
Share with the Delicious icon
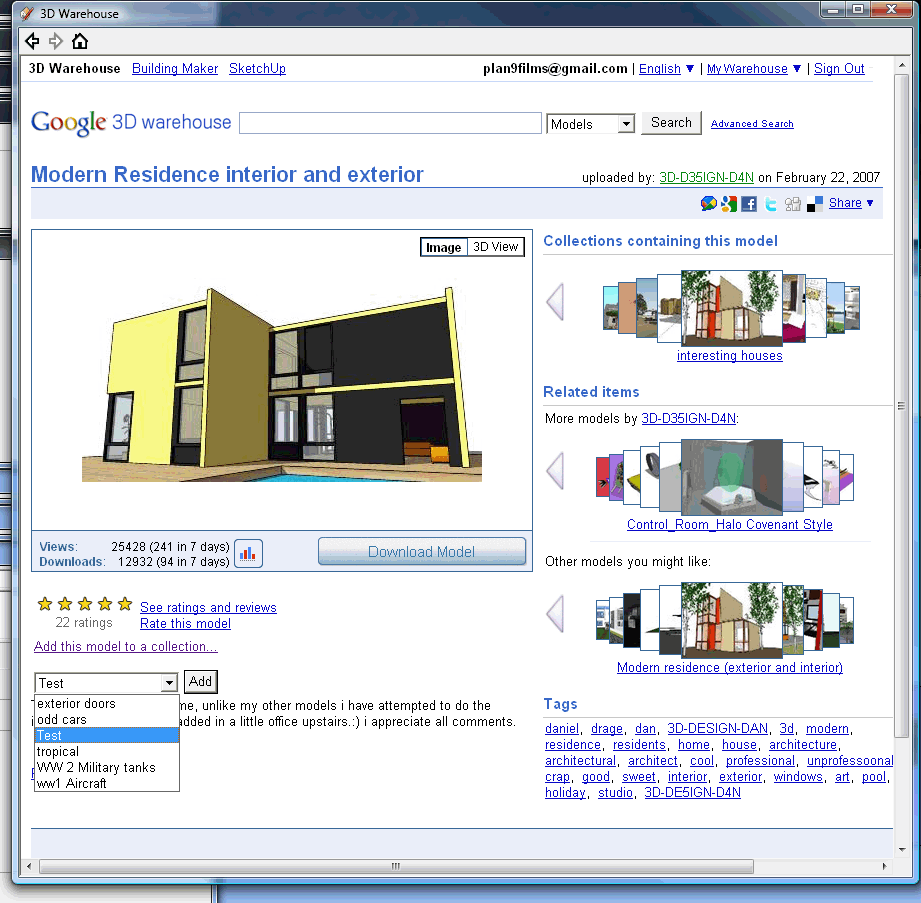click(813, 203)
